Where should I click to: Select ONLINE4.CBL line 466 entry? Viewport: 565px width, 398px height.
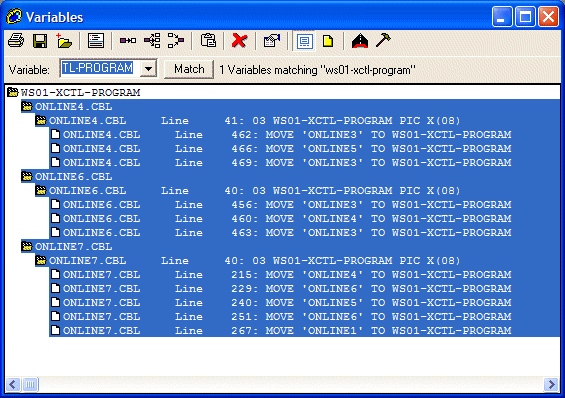287,149
